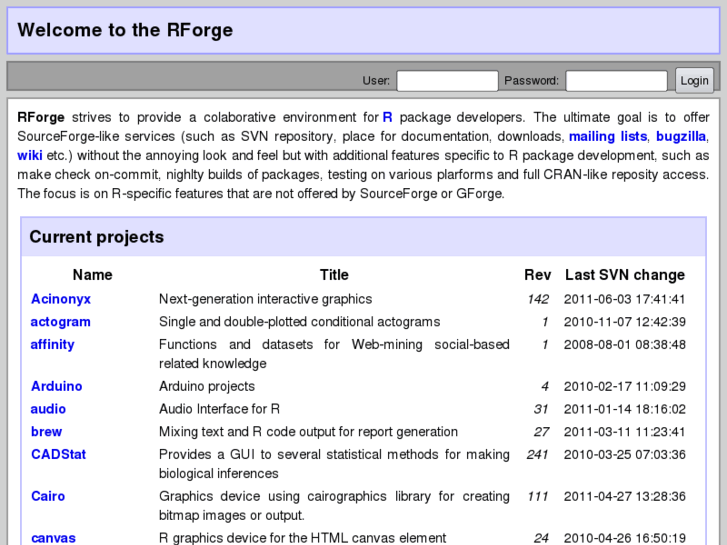The image size is (727, 545).
Task: Open the CADStat project link
Action: (x=58, y=455)
